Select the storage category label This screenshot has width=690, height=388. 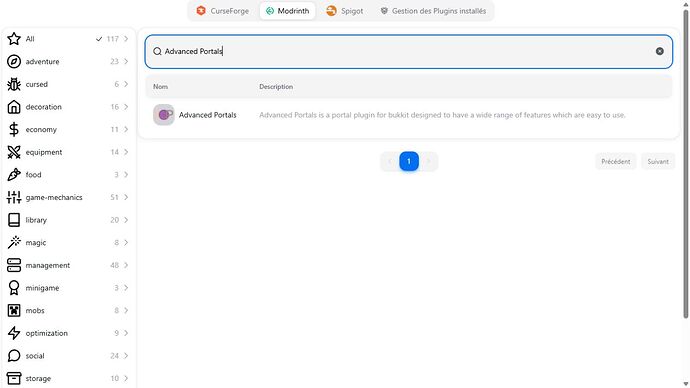pyautogui.click(x=38, y=379)
